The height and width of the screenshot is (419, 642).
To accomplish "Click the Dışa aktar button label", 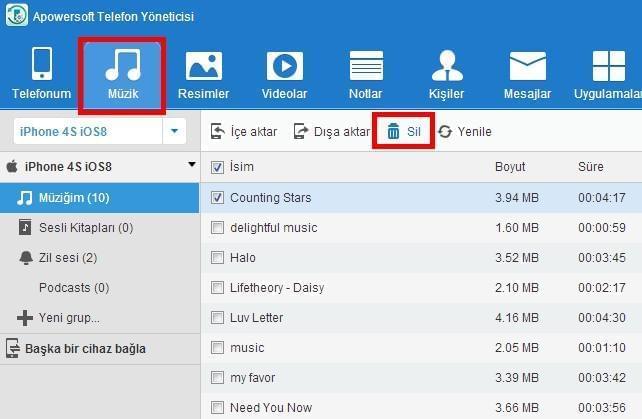I will pyautogui.click(x=342, y=131).
